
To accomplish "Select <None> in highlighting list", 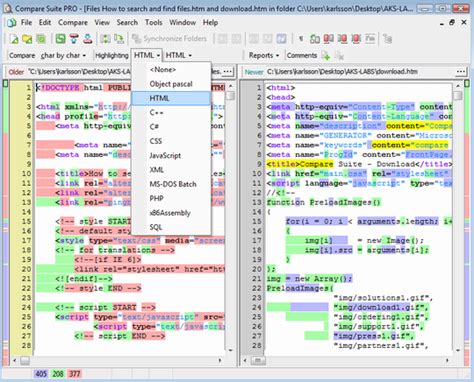I will click(x=171, y=70).
